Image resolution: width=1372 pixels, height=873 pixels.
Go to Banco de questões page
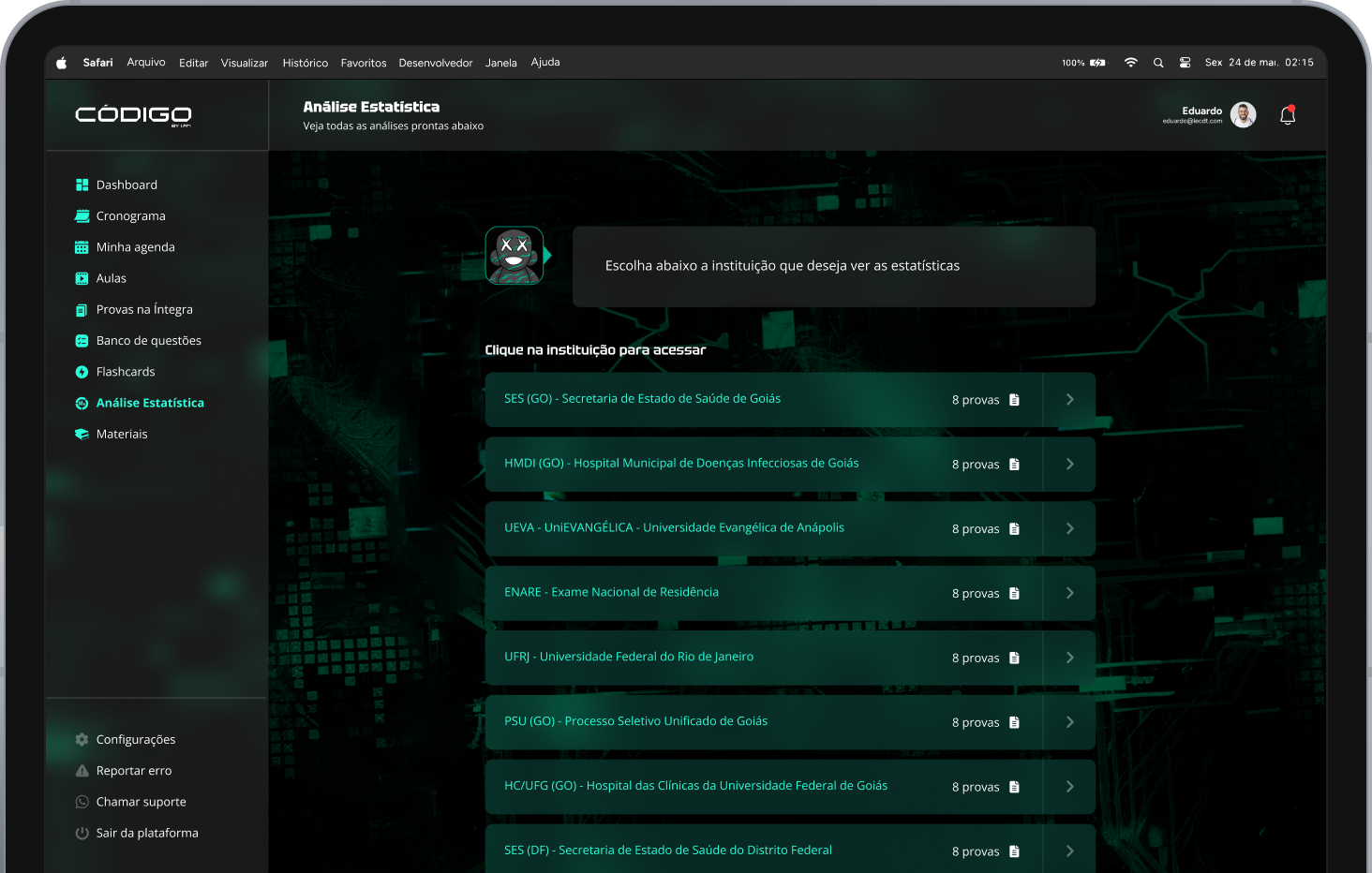point(148,341)
